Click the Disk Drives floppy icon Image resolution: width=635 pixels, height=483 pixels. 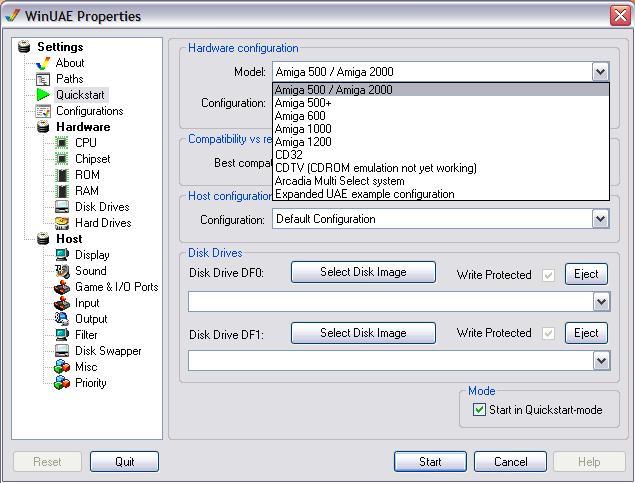62,207
